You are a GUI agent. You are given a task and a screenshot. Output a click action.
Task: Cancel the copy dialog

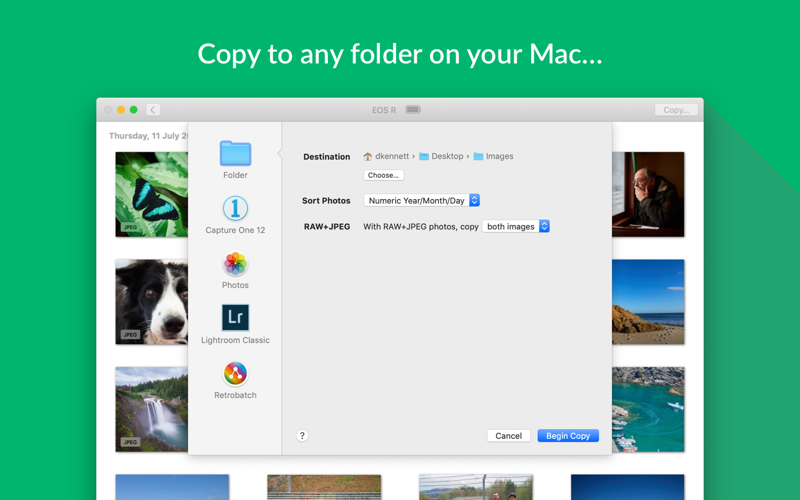(508, 436)
